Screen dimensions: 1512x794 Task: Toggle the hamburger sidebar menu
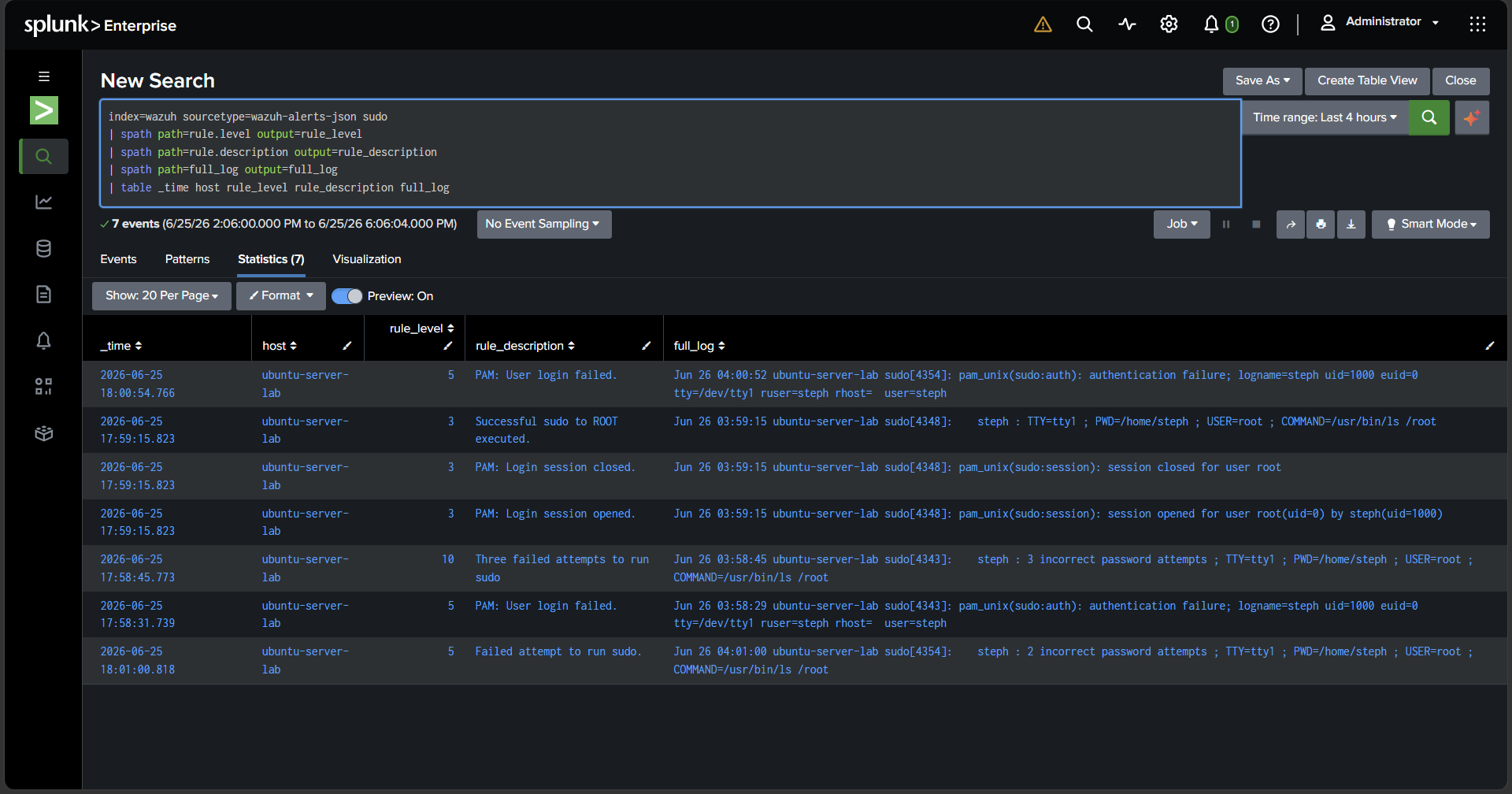[x=44, y=76]
